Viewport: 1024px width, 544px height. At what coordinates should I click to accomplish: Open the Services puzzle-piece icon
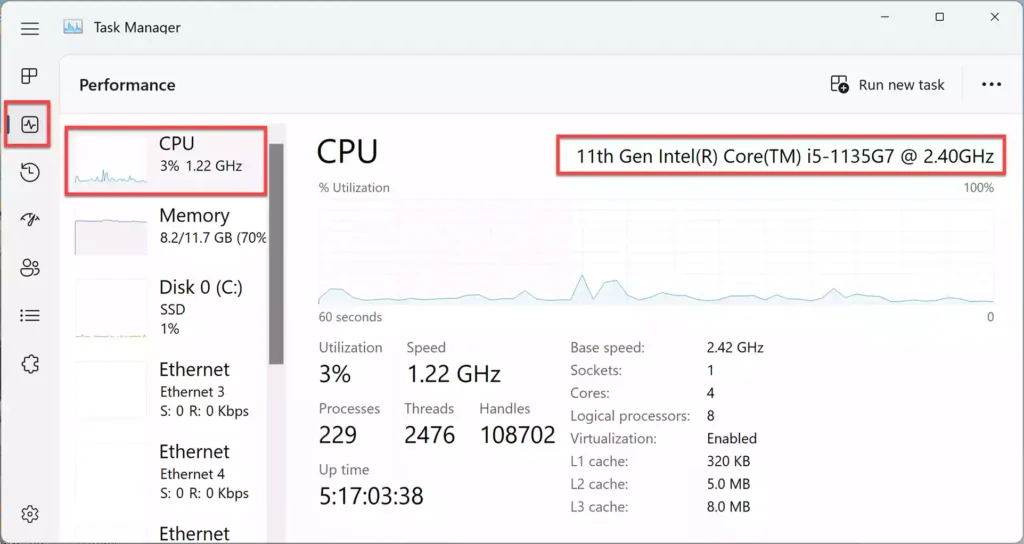(29, 364)
